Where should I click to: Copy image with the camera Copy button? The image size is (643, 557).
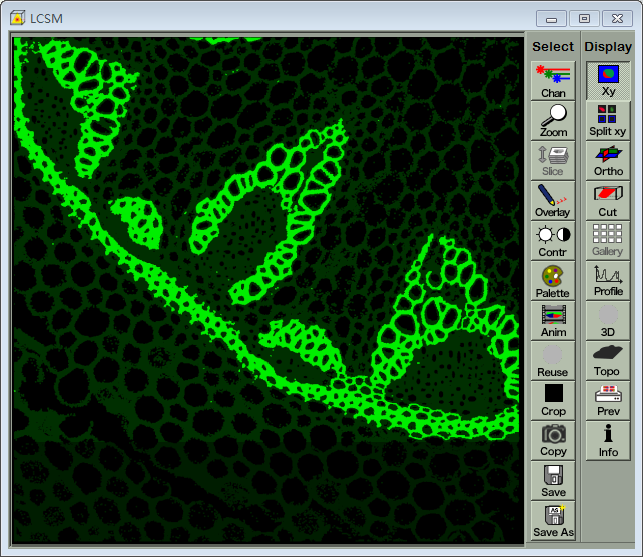tap(553, 441)
